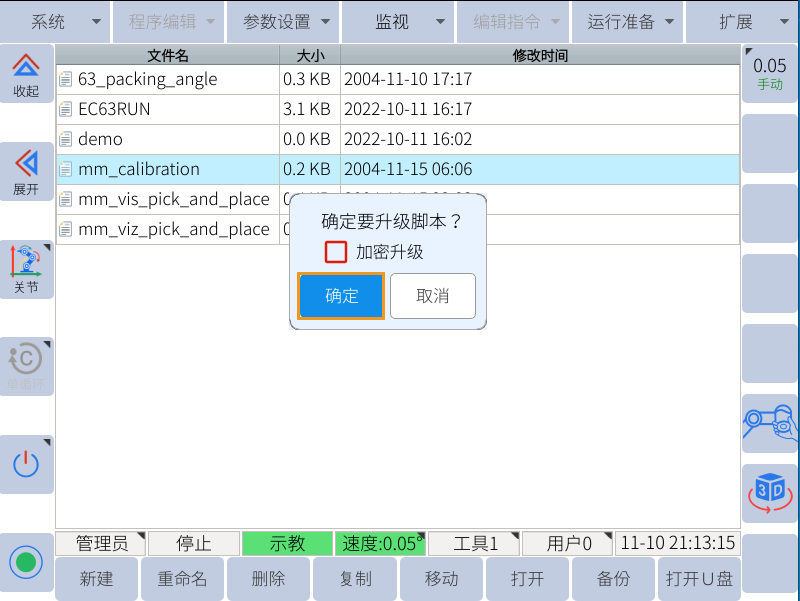Click date 2022-10-11 16:02
This screenshot has height=601, width=800.
tap(408, 139)
